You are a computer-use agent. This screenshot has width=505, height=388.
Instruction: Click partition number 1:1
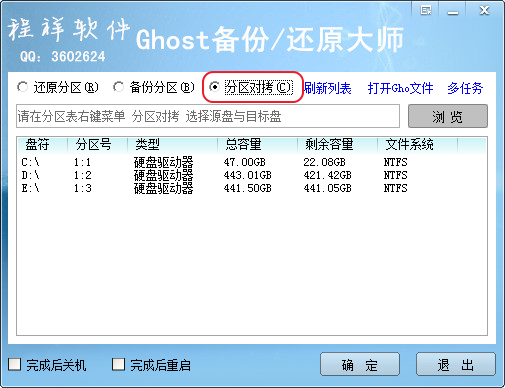click(x=82, y=162)
